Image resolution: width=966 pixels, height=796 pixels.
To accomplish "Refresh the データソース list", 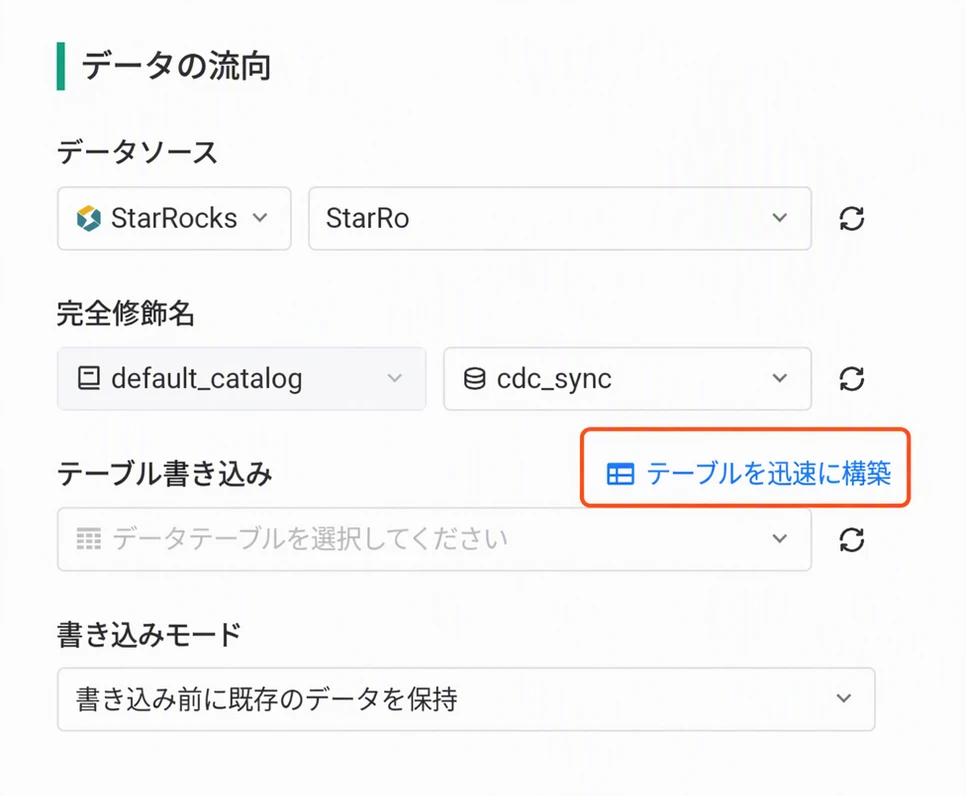I will click(851, 219).
